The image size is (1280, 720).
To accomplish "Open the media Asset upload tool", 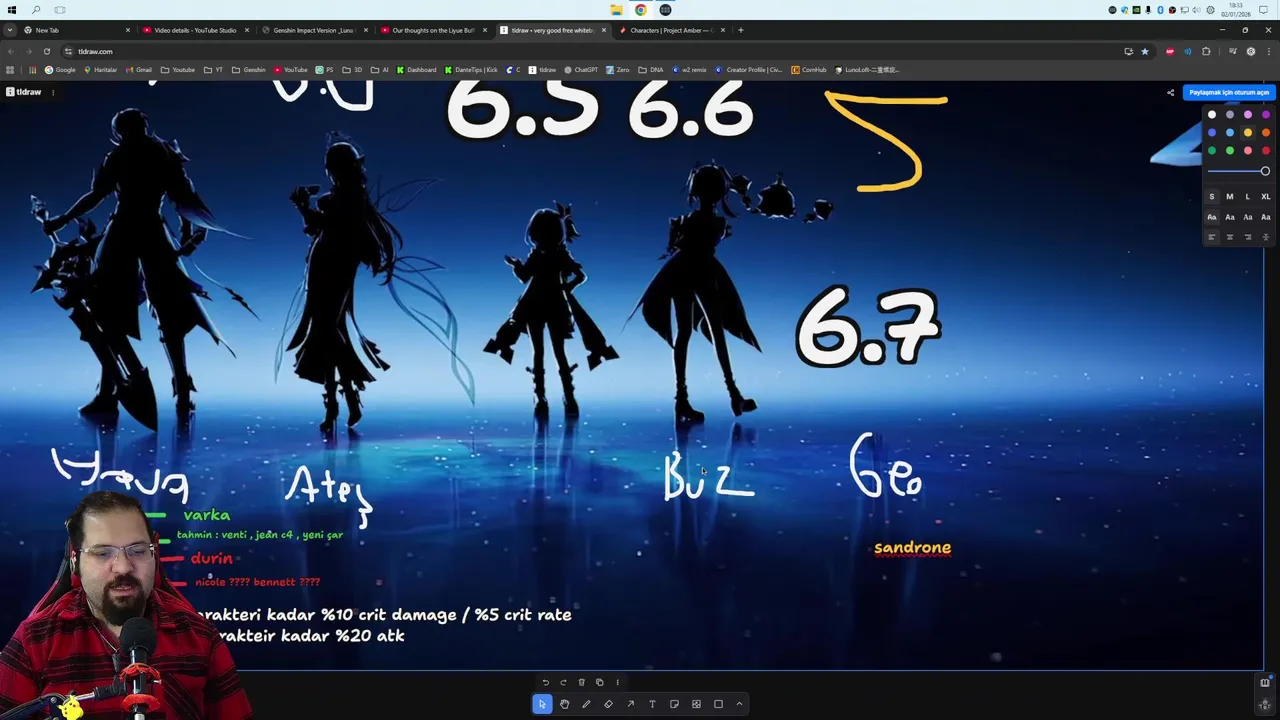I will (696, 704).
